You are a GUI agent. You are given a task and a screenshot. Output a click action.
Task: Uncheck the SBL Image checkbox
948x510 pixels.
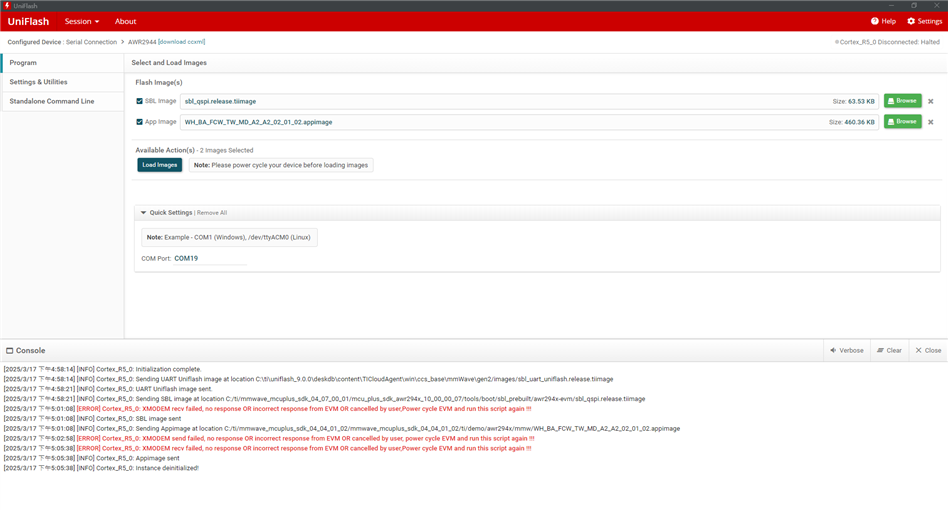140,102
